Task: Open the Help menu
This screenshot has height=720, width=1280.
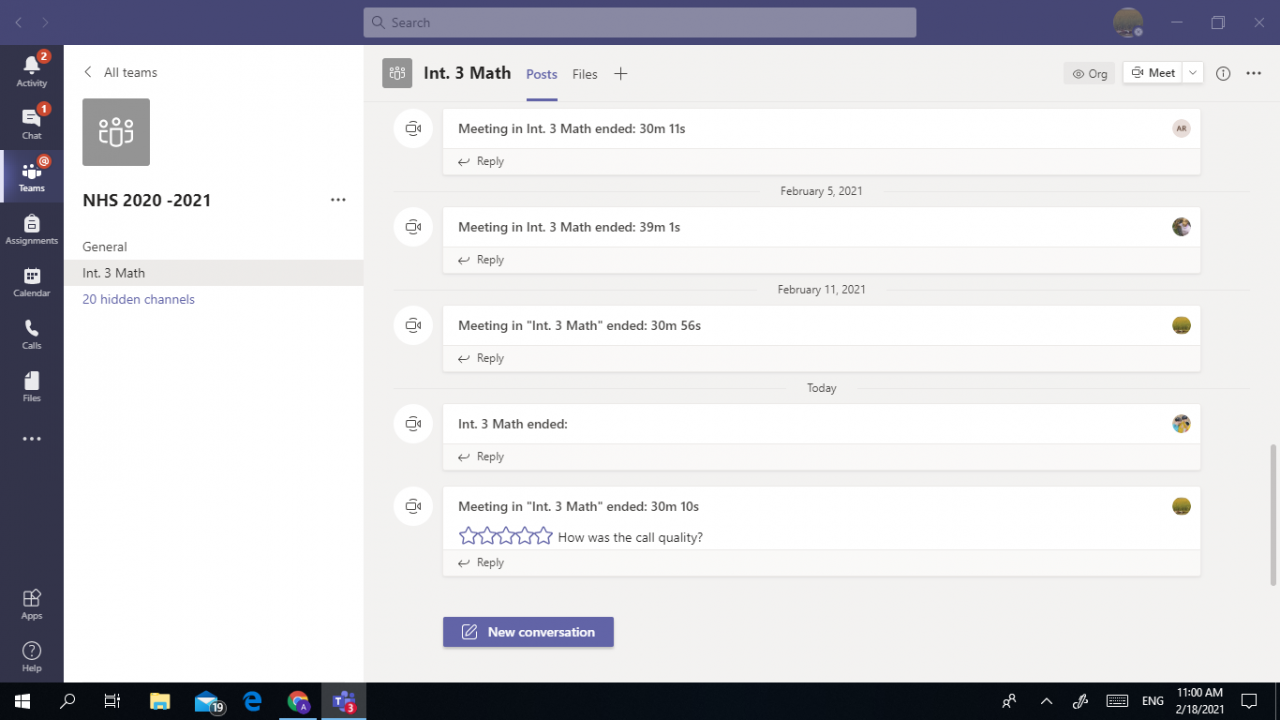Action: 32,656
